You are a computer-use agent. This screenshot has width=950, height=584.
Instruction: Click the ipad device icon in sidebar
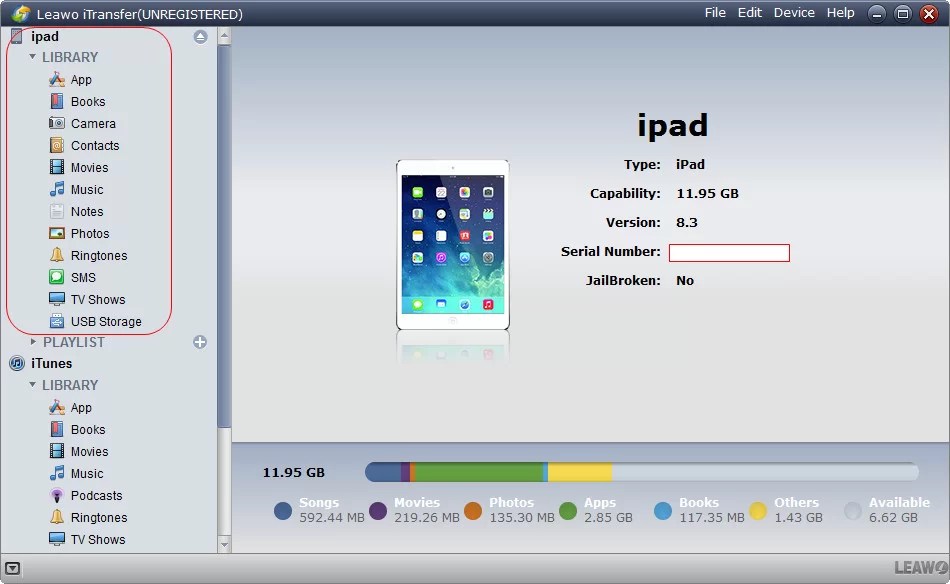click(17, 36)
